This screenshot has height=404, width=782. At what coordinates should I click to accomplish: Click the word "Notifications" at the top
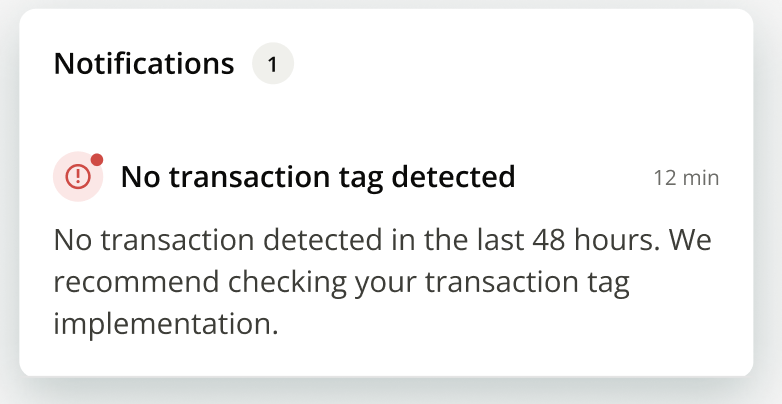coord(143,65)
